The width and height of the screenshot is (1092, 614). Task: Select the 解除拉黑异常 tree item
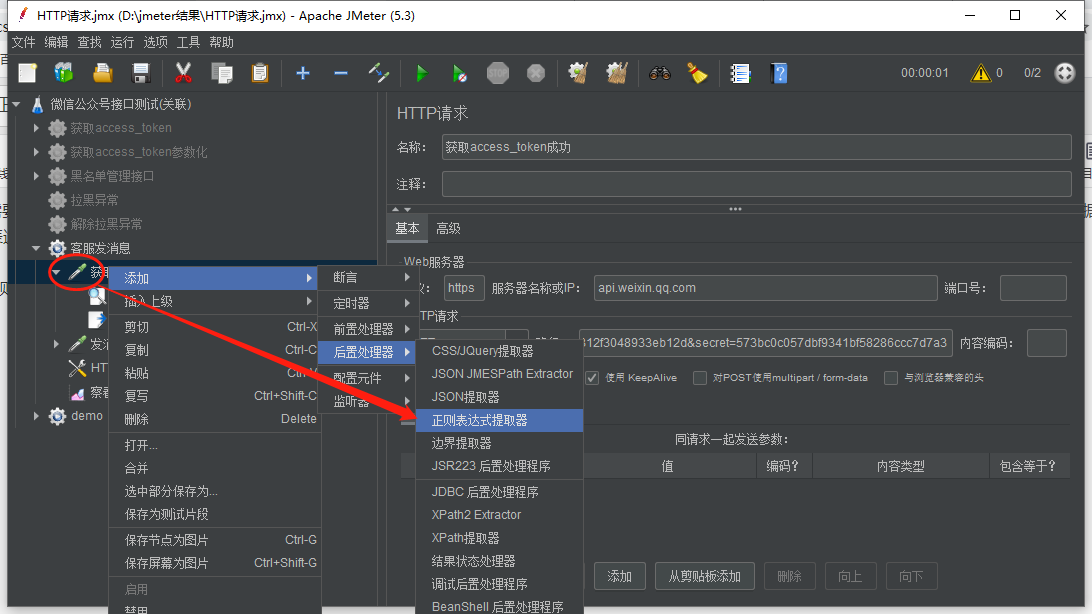pos(106,224)
